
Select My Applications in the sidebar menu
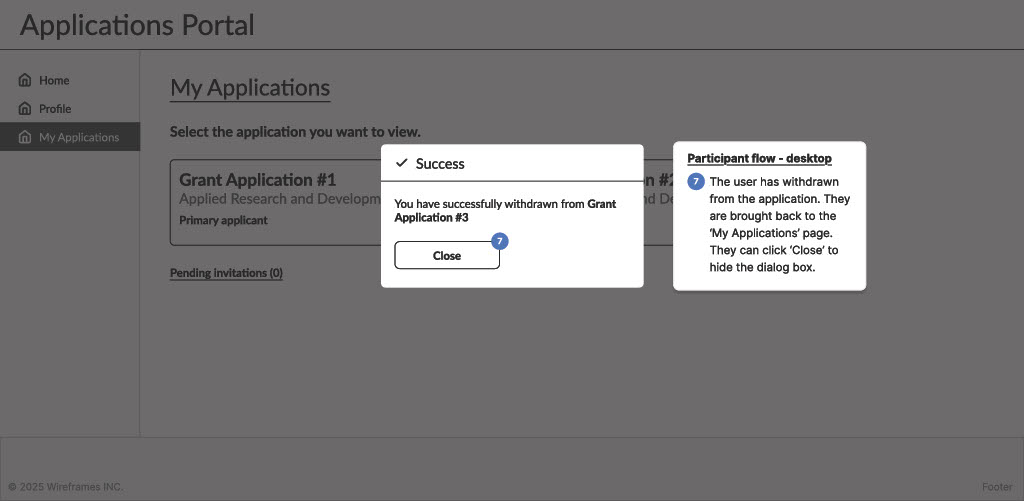(x=78, y=137)
